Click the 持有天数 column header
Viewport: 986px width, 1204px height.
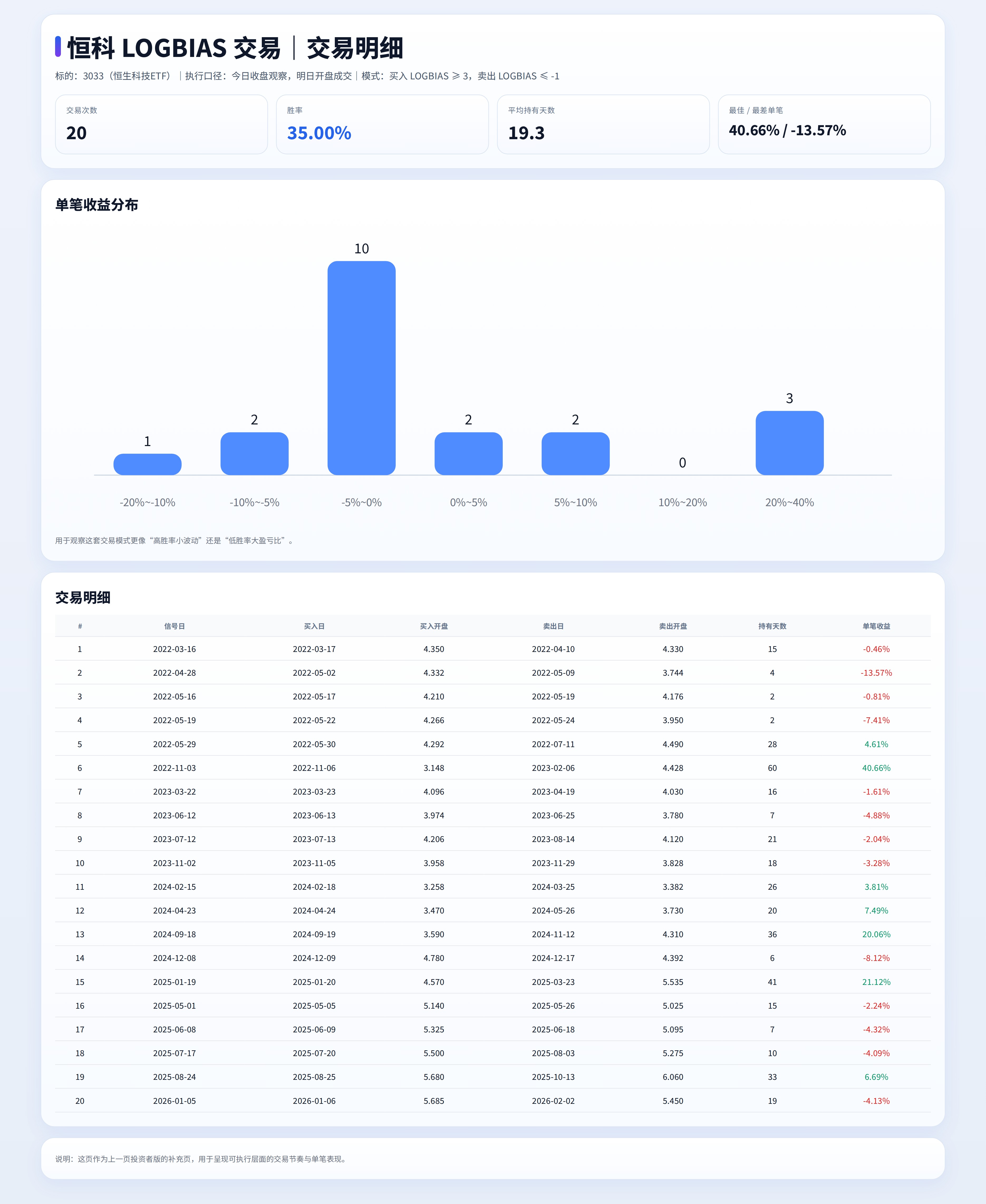tap(772, 626)
